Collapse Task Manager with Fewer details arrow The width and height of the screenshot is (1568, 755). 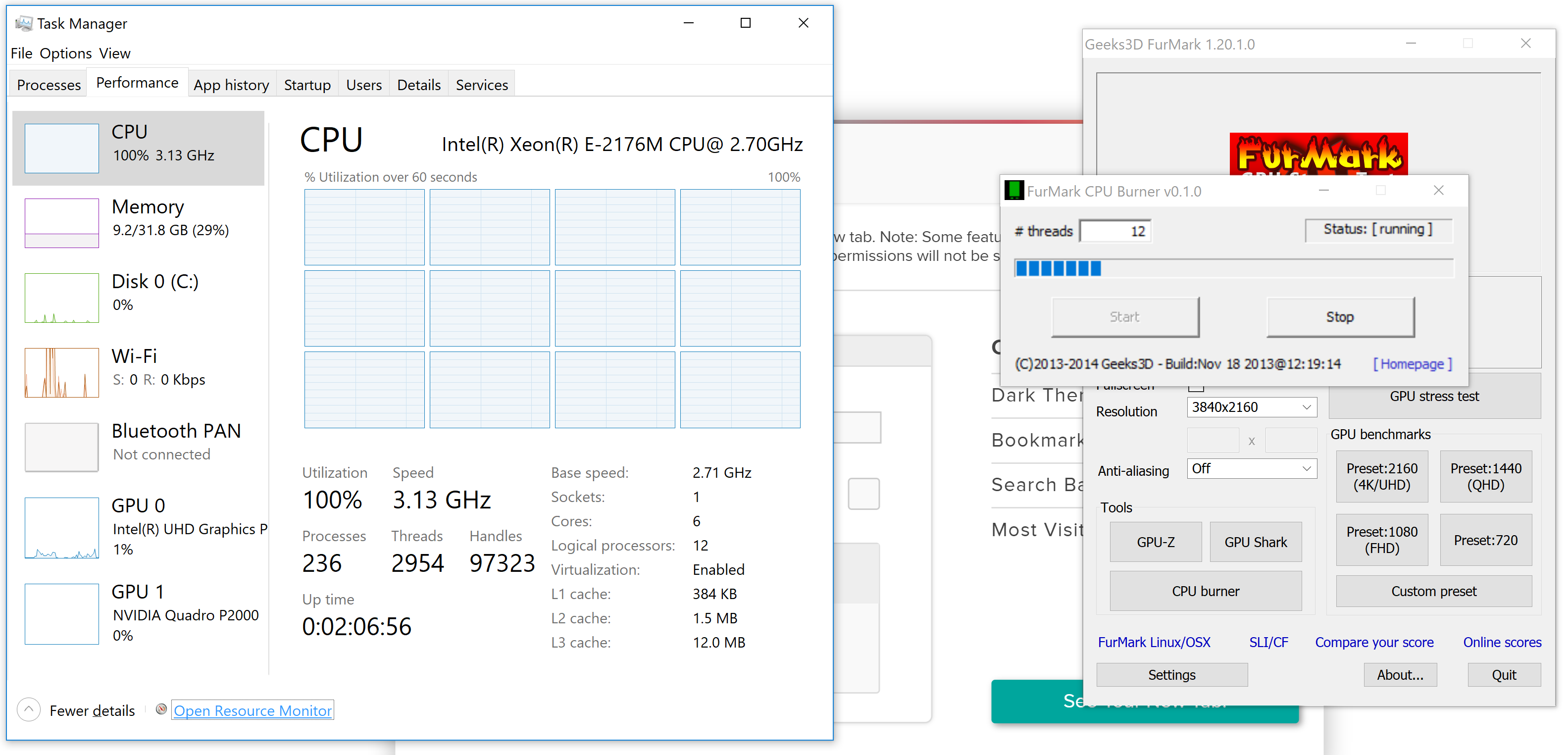tap(29, 709)
